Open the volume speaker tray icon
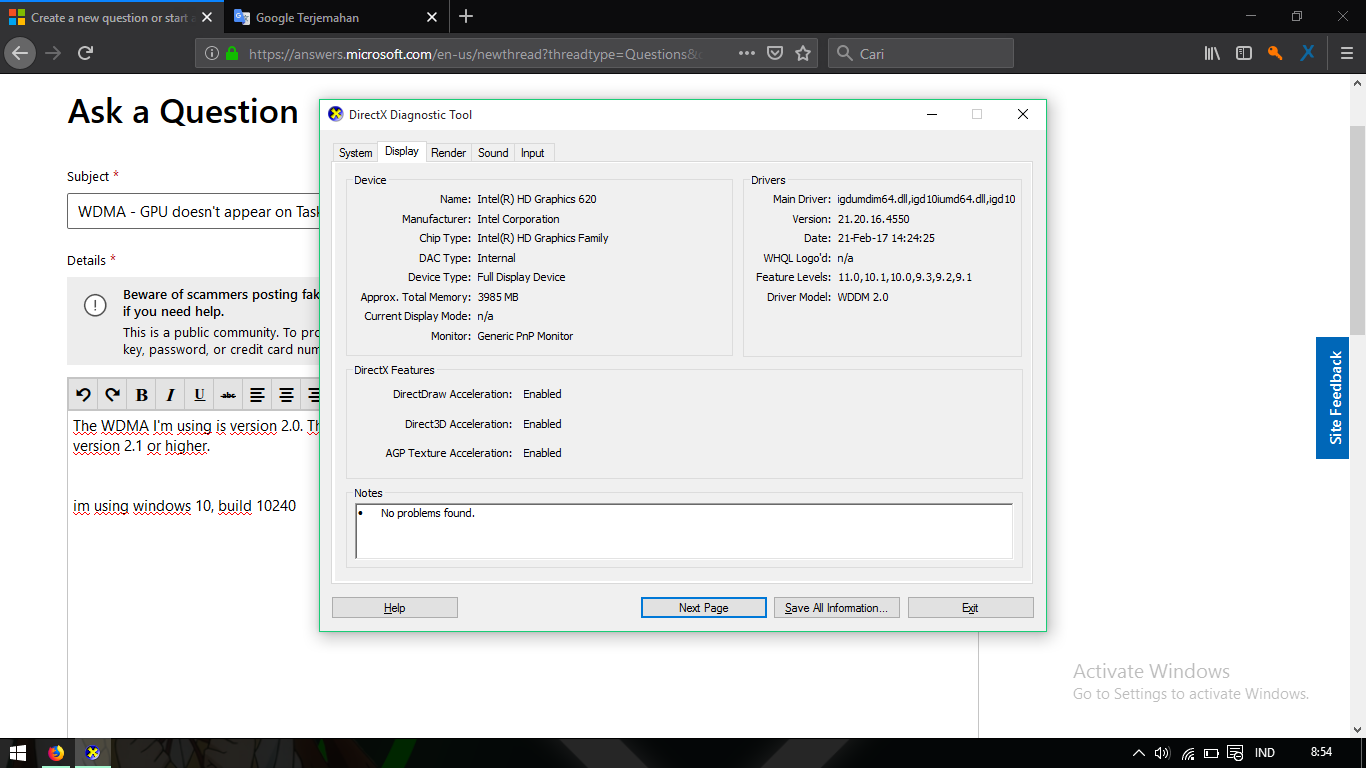This screenshot has height=768, width=1366. [x=1162, y=753]
